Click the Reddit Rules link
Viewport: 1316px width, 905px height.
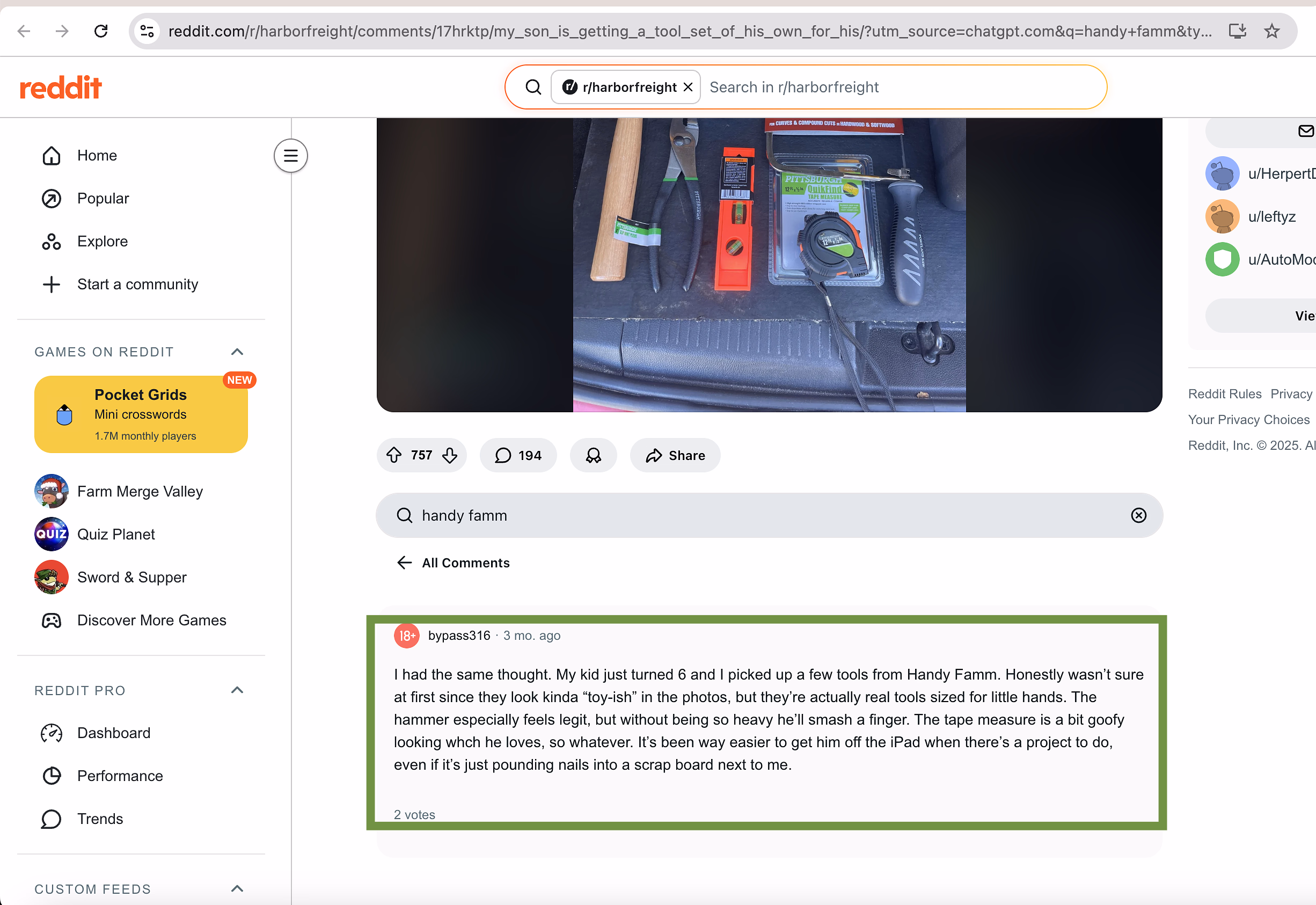(1225, 395)
